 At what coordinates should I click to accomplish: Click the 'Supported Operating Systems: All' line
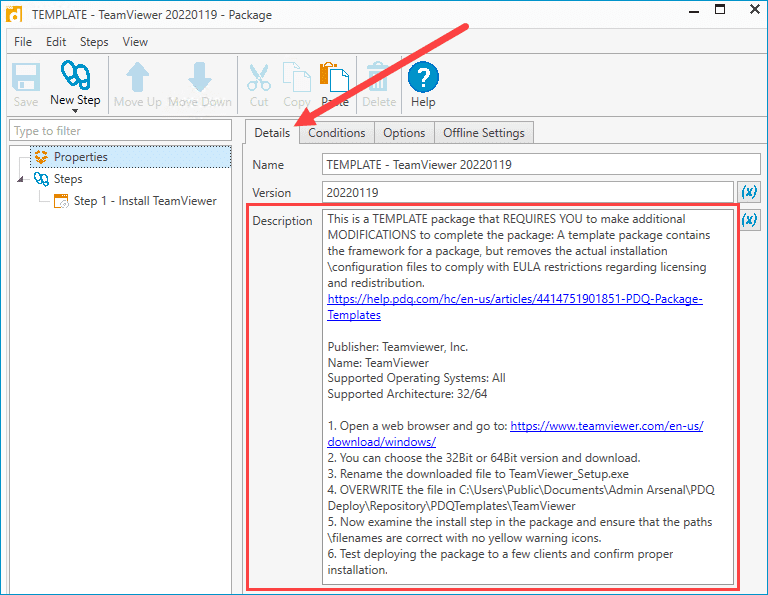pos(416,378)
